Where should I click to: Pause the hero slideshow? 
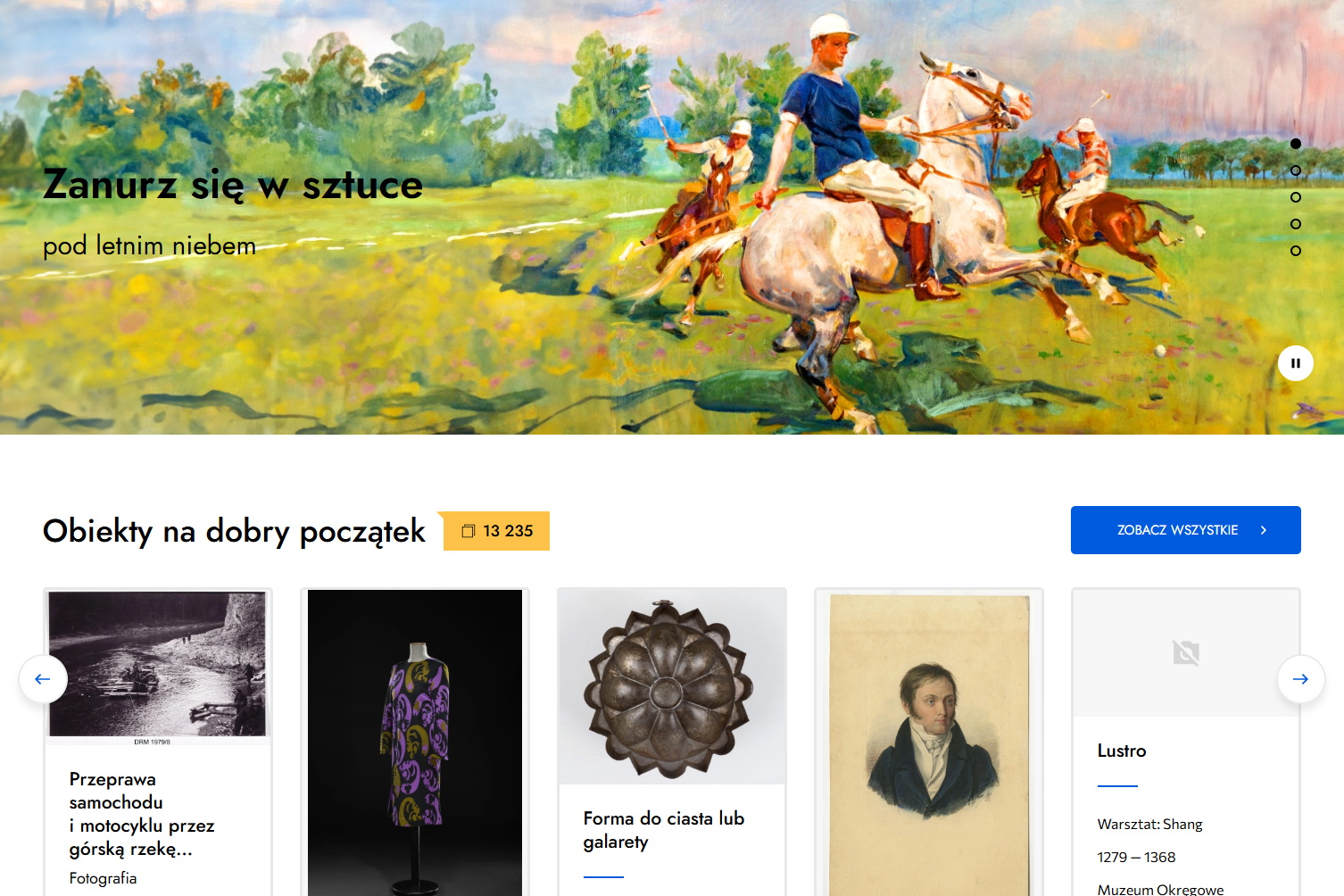pos(1295,363)
